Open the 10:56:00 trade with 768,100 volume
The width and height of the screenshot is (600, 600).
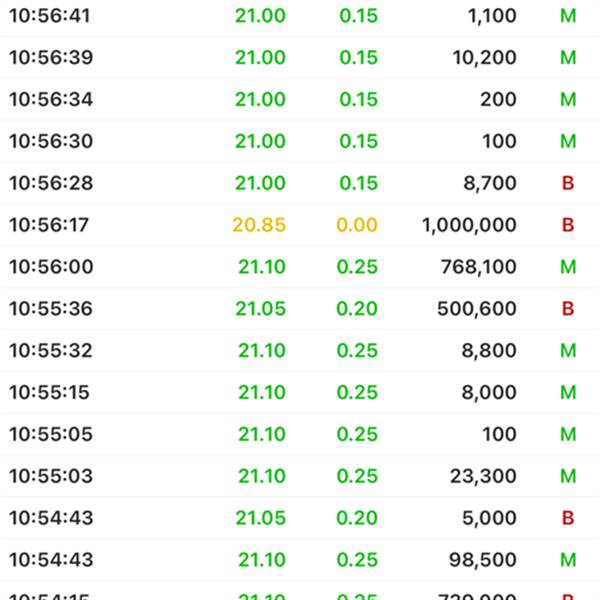(300, 267)
